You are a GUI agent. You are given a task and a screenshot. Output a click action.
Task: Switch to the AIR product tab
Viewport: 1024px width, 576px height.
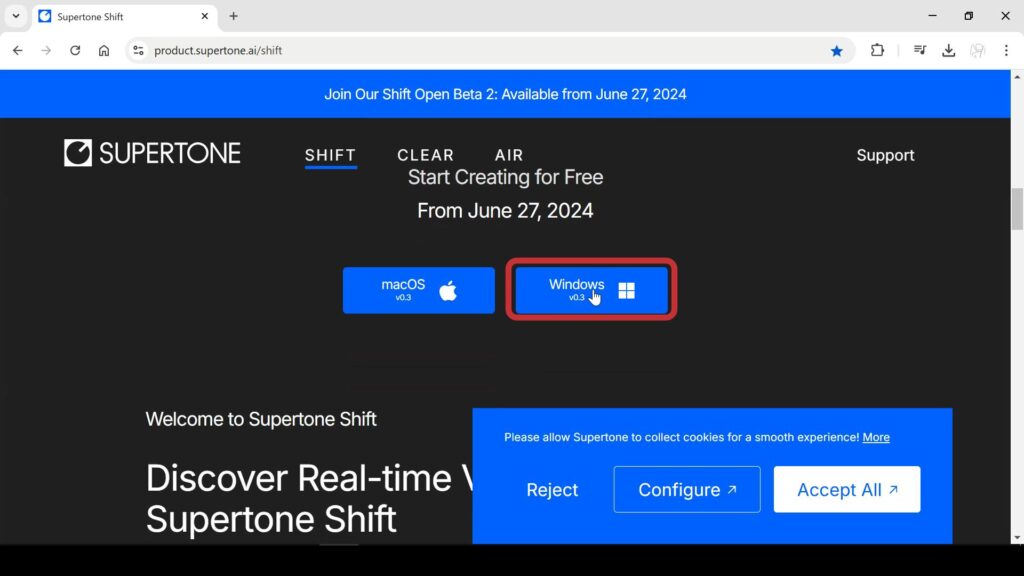pyautogui.click(x=509, y=155)
